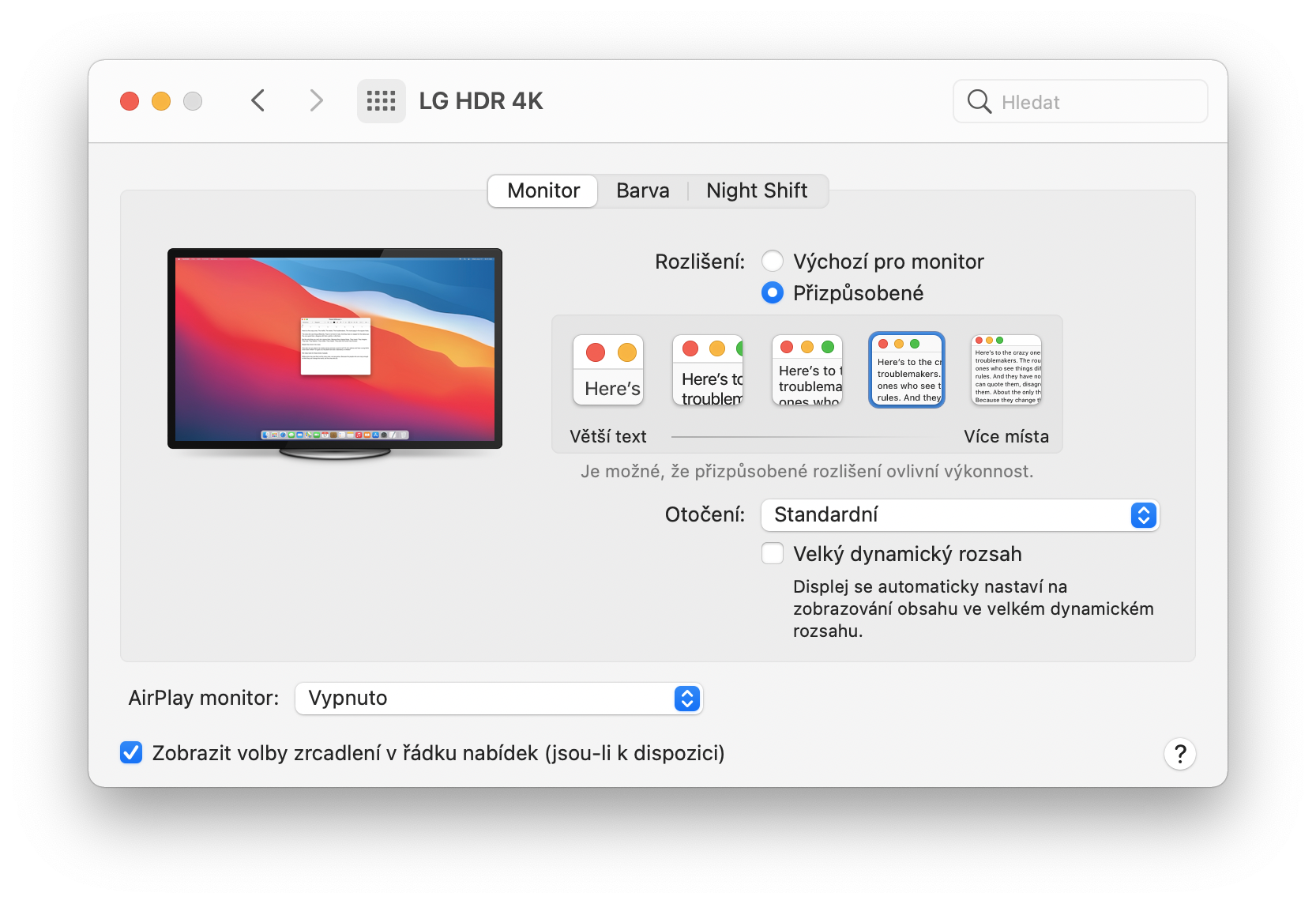The height and width of the screenshot is (904, 1316).
Task: Open the Otočení dropdown set to Standardní
Action: pyautogui.click(x=960, y=515)
